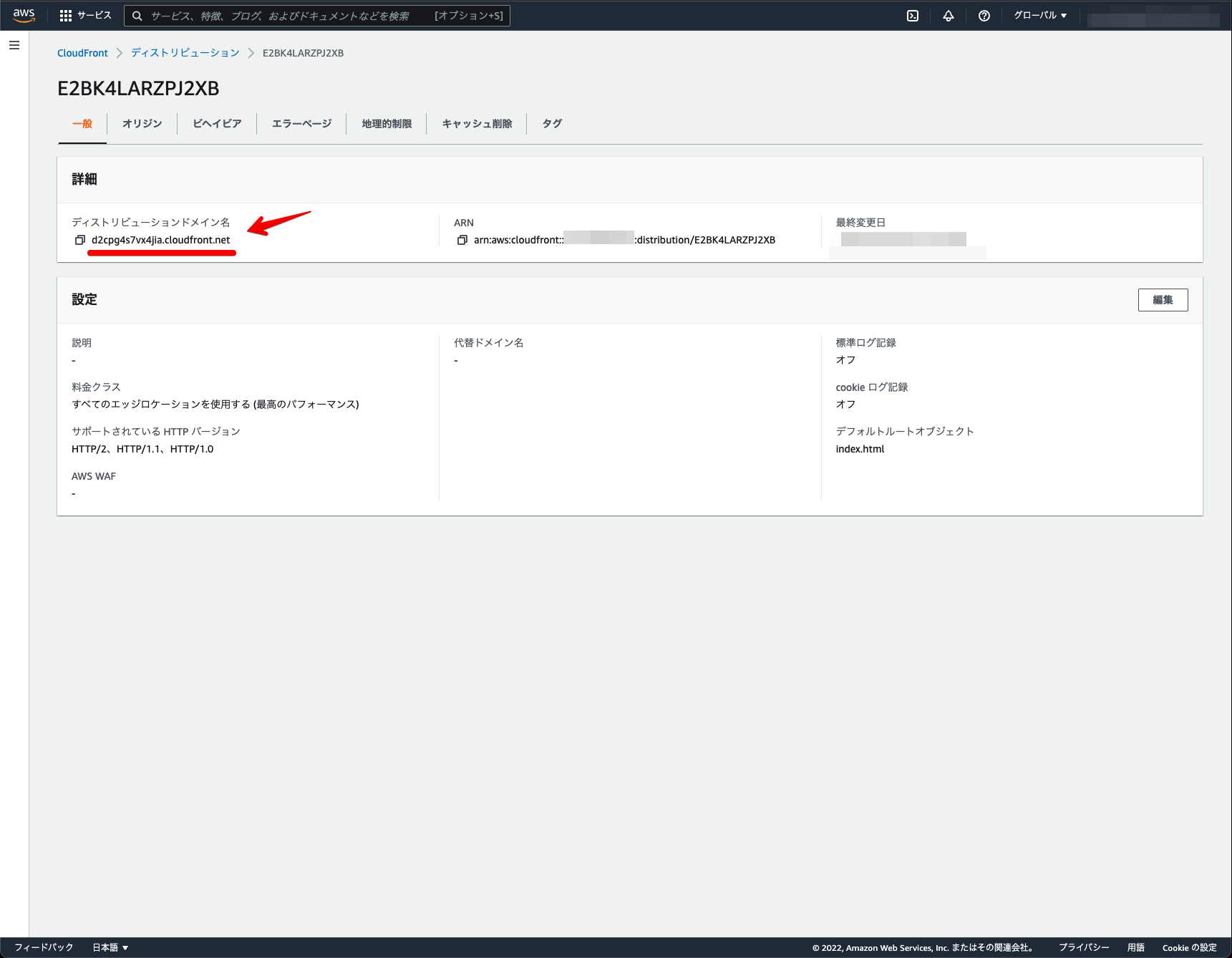1232x958 pixels.
Task: Open the 日本語 language dropdown
Action: click(x=110, y=947)
